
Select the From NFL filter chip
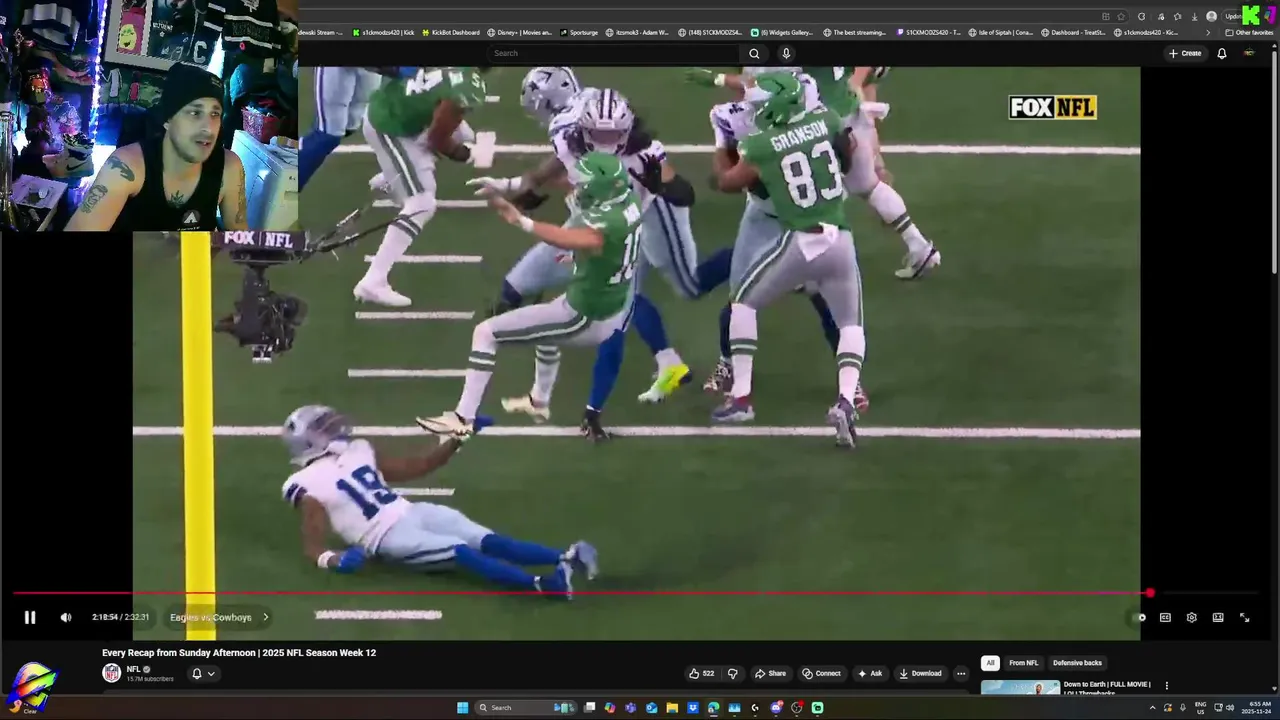[1023, 663]
